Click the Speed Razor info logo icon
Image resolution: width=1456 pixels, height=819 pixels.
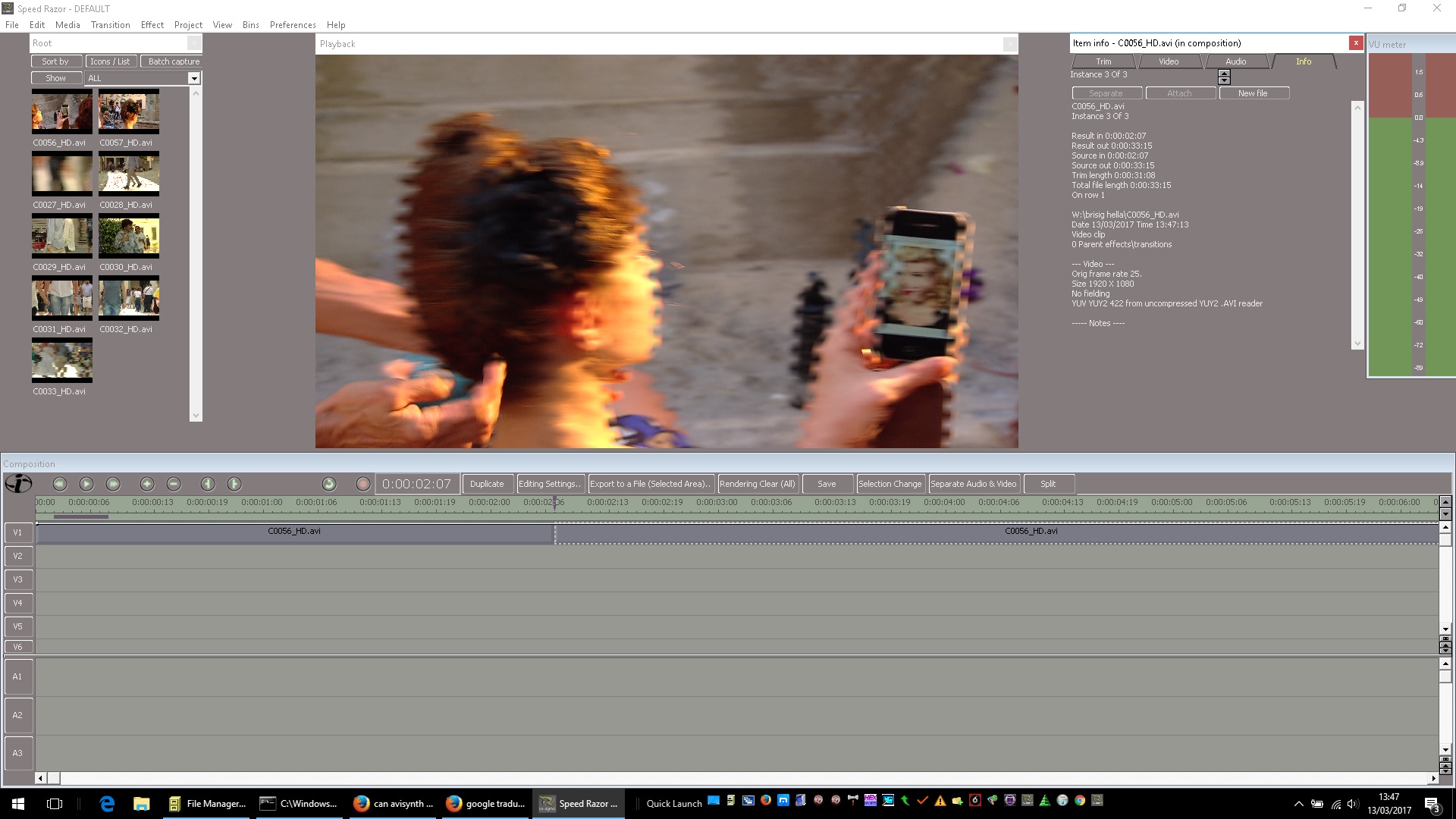[x=18, y=484]
